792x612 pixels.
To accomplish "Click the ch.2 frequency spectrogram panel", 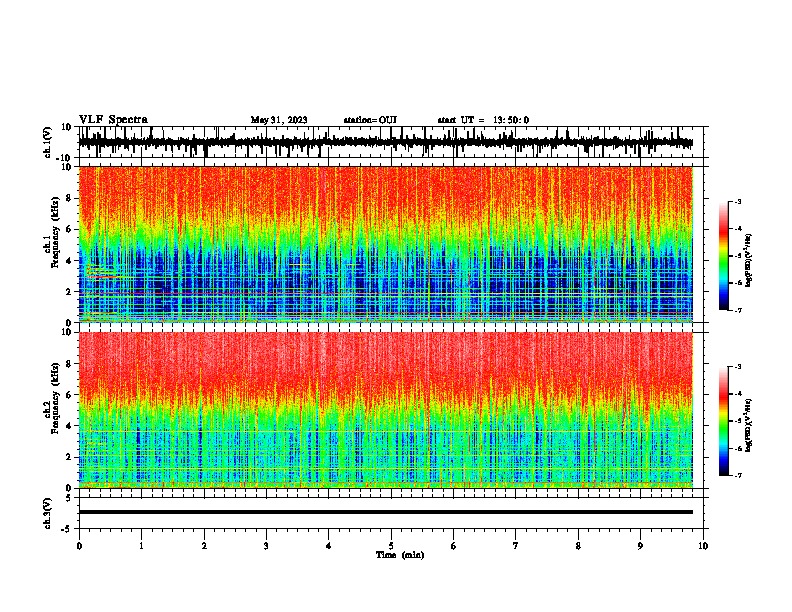I will (x=386, y=410).
